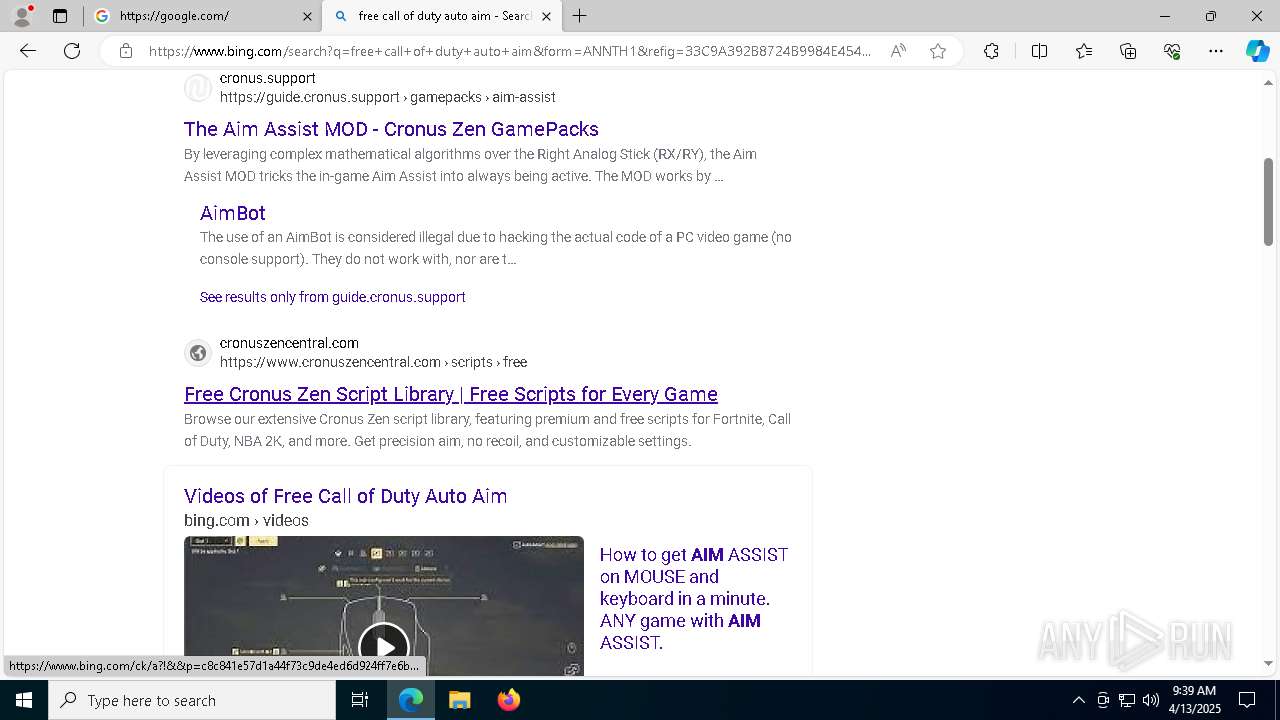
Task: Launch Firefox from the taskbar
Action: point(508,700)
